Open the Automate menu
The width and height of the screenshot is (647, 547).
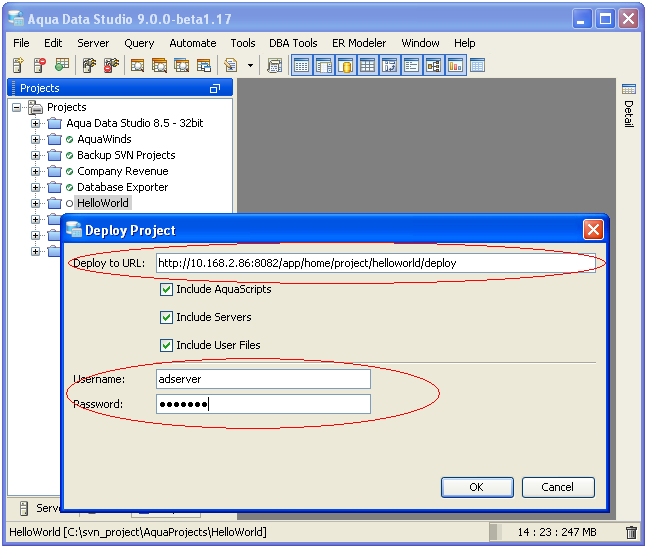pyautogui.click(x=193, y=43)
